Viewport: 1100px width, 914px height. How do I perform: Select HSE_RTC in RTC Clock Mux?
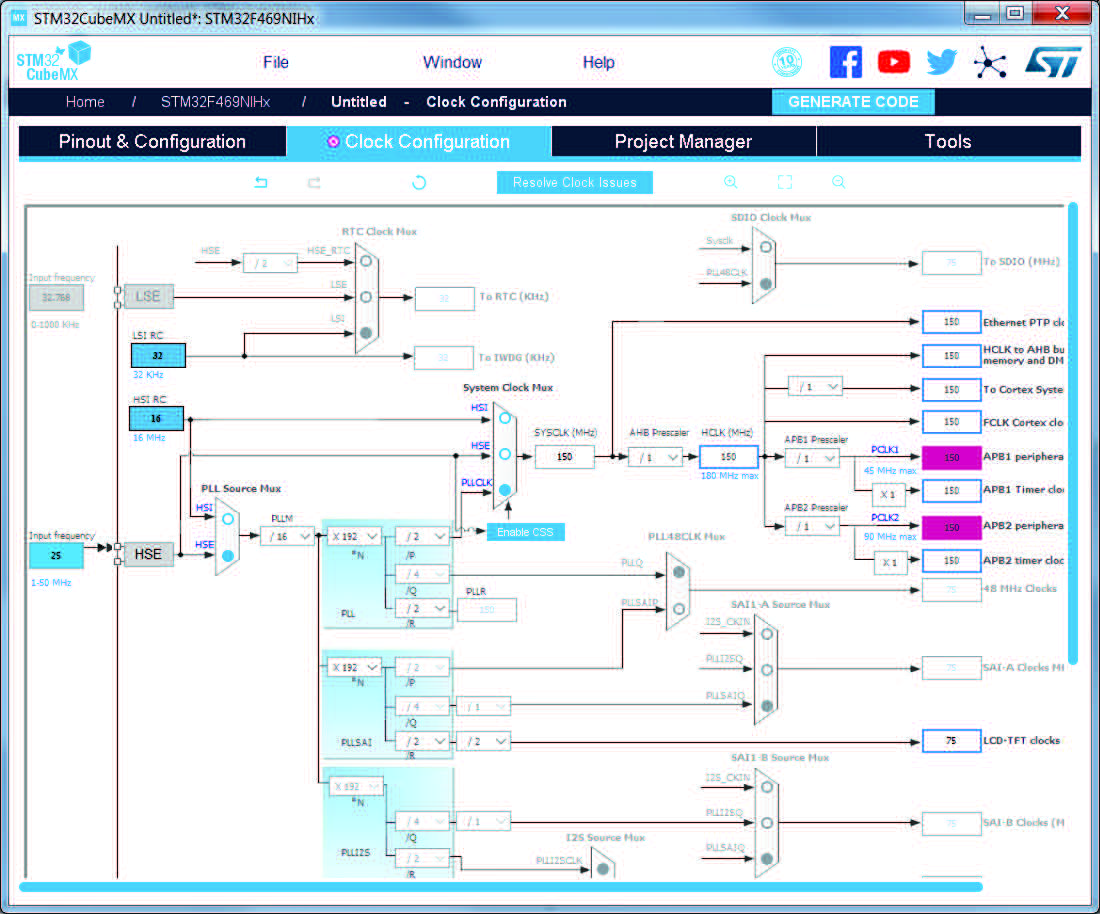click(366, 261)
